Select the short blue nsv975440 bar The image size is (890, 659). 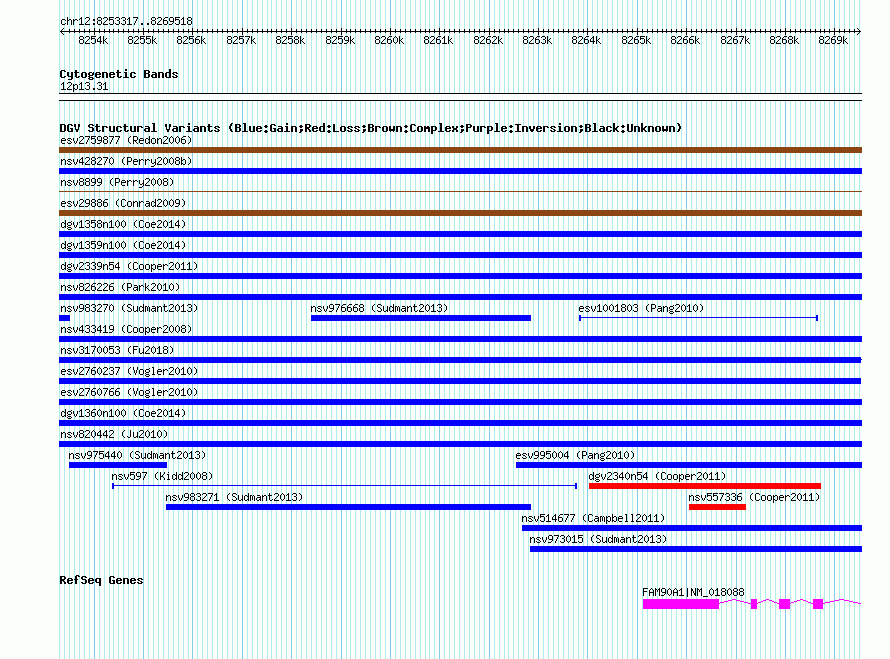click(89, 465)
